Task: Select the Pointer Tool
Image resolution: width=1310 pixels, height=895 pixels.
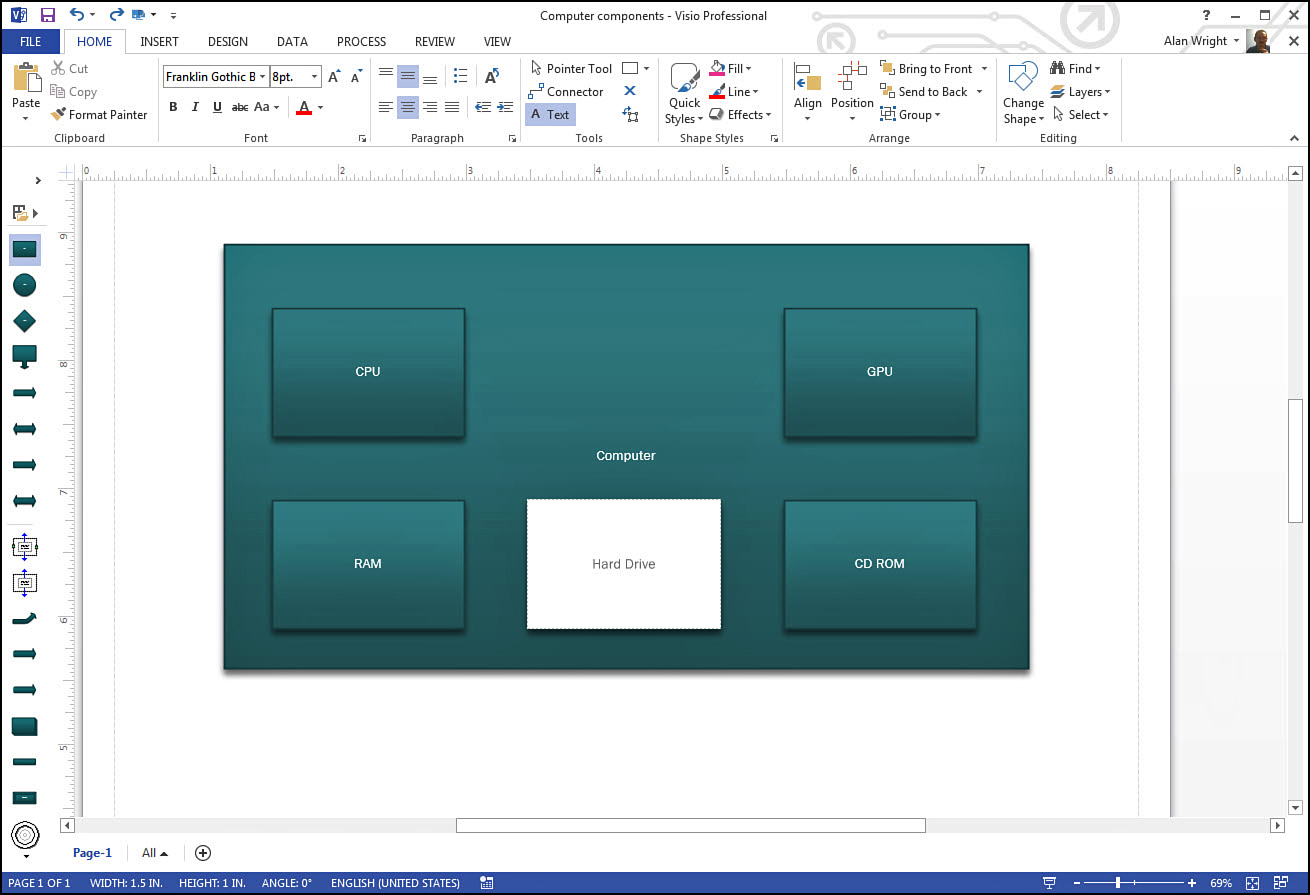Action: (571, 69)
